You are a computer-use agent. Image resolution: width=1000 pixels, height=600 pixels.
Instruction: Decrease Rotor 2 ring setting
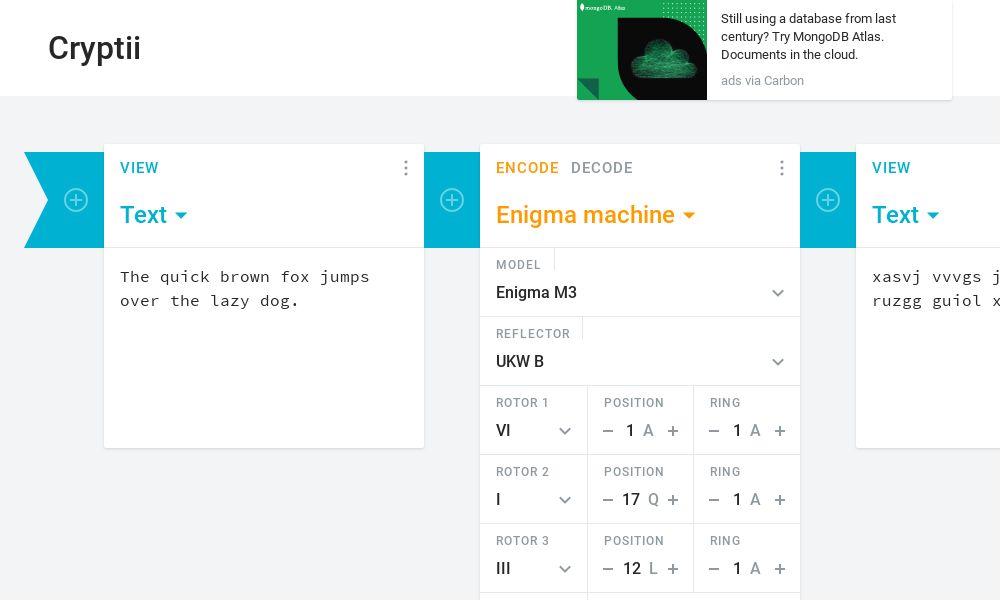pos(714,500)
